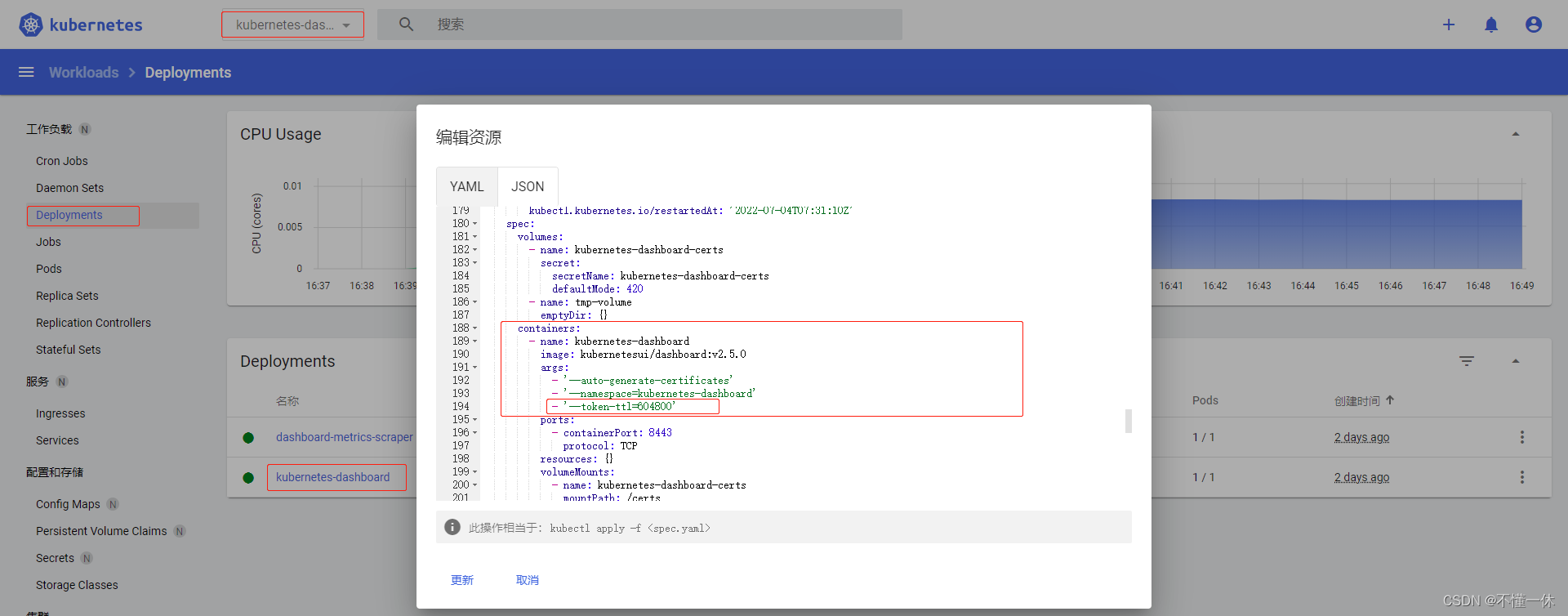Click the search magnifier icon
1568x616 pixels.
(406, 25)
